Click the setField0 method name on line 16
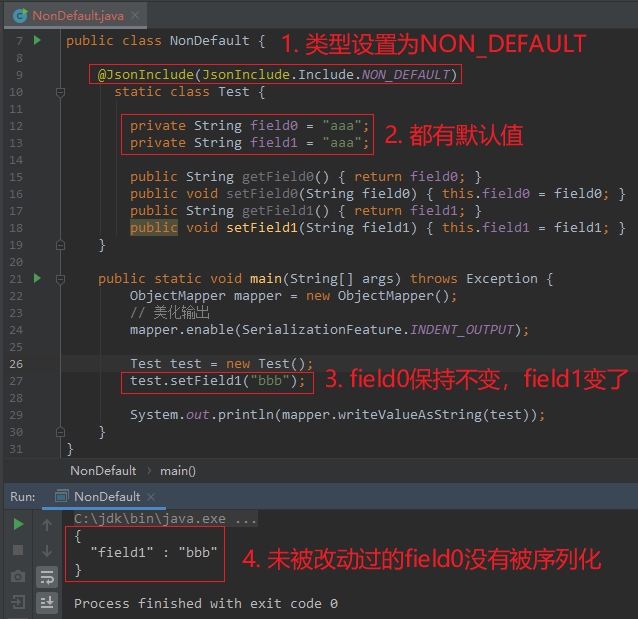 262,194
